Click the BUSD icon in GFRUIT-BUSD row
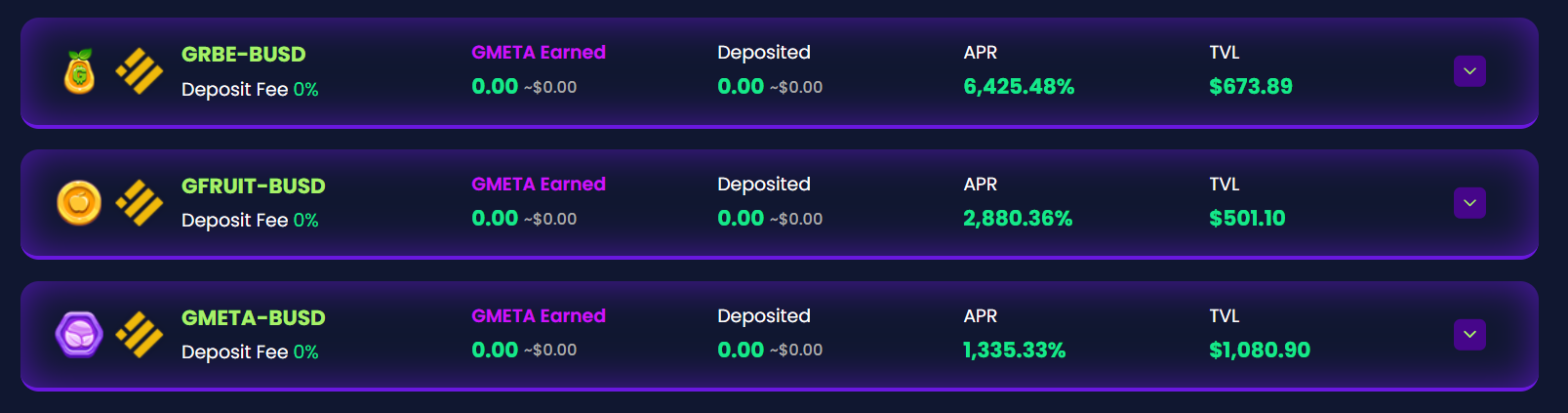 [x=140, y=203]
